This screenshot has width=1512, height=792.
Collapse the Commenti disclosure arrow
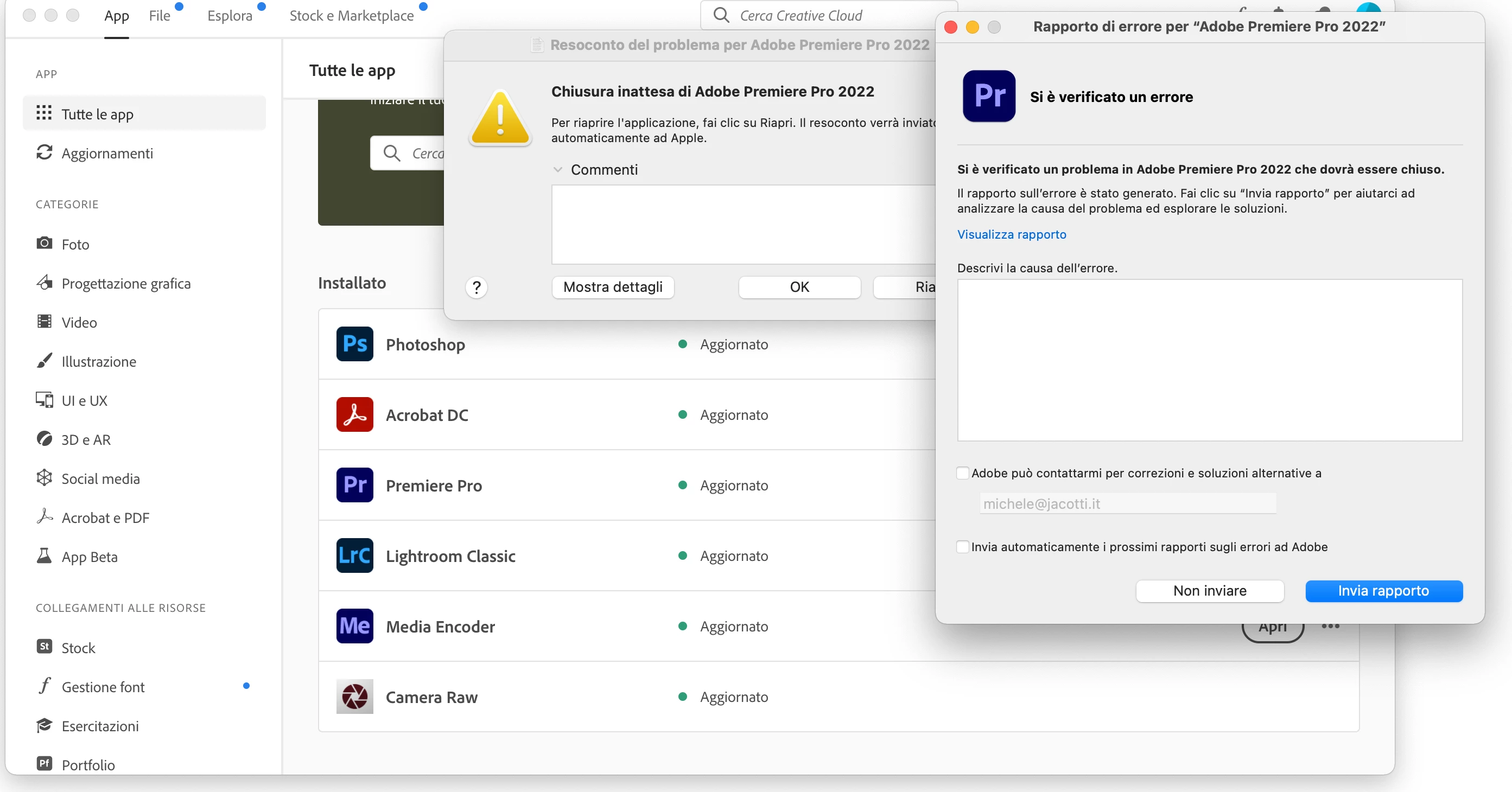click(x=557, y=170)
